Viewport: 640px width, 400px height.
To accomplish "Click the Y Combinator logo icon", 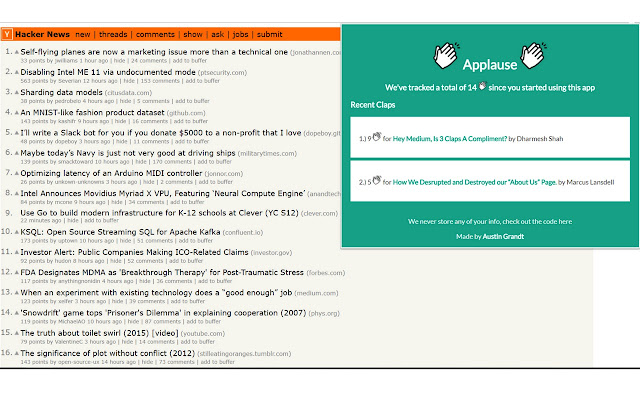I will point(7,34).
